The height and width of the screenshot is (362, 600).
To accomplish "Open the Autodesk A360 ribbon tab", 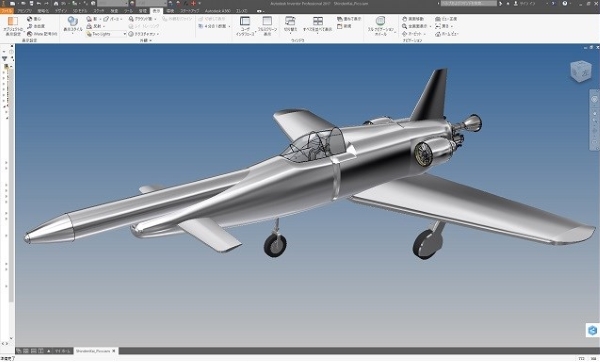I will click(218, 11).
